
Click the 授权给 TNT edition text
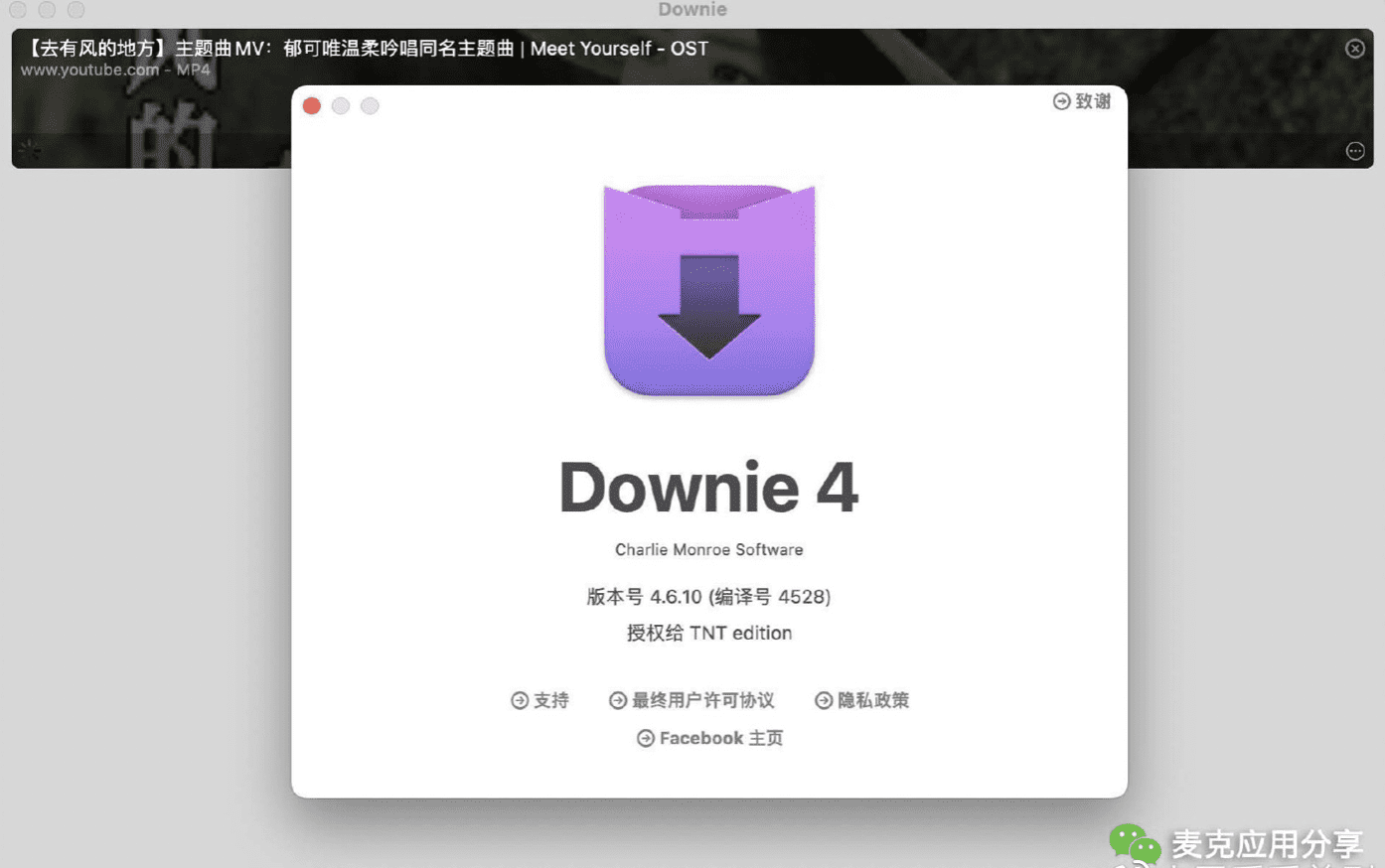coord(708,633)
